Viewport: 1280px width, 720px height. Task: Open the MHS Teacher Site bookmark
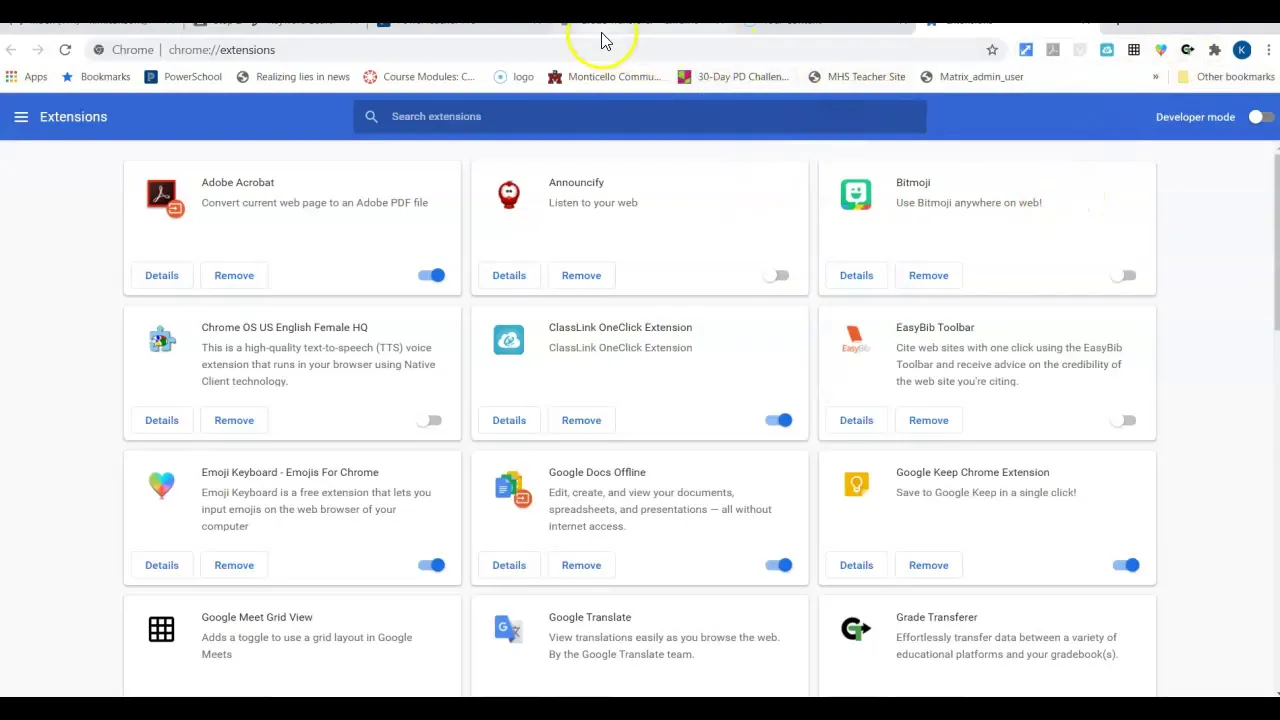(857, 77)
